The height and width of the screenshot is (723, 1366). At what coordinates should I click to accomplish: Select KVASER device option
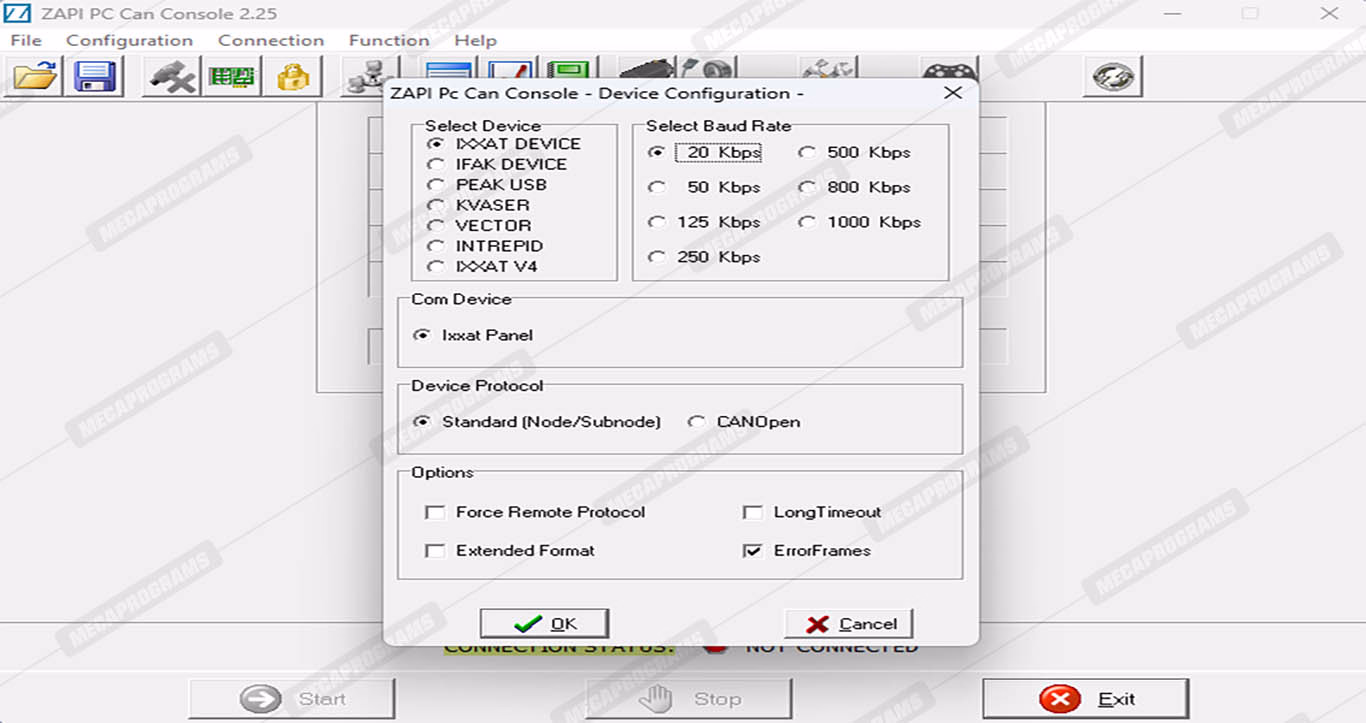pyautogui.click(x=479, y=205)
